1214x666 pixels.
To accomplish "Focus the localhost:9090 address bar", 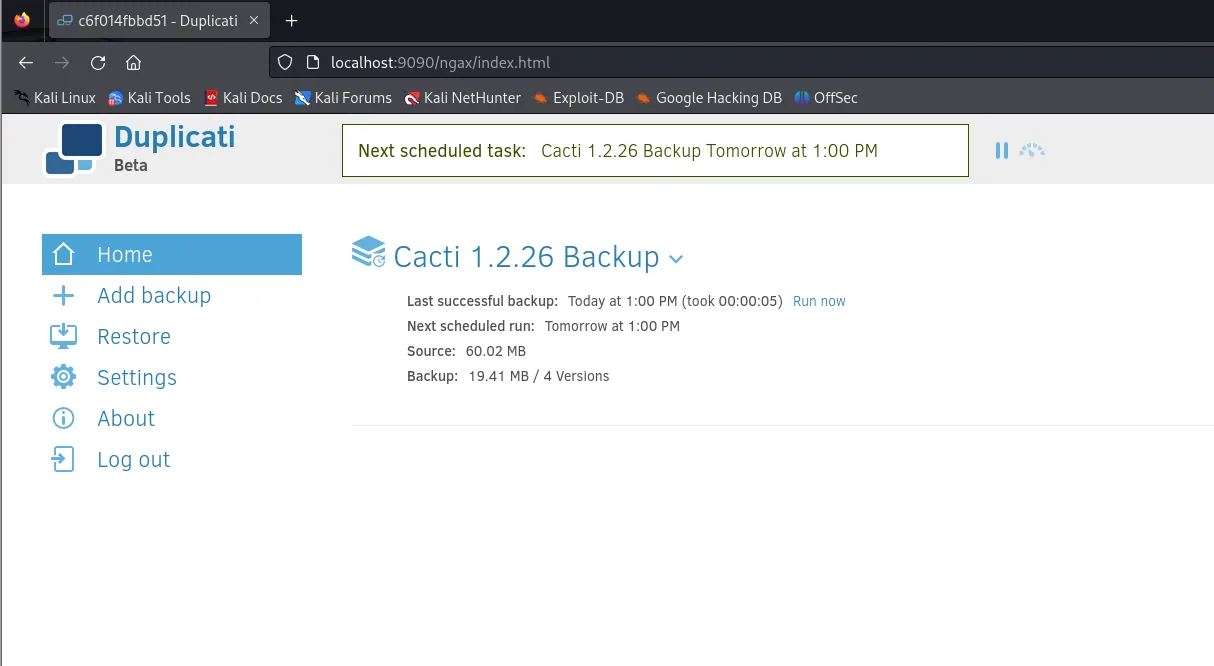I will [740, 62].
